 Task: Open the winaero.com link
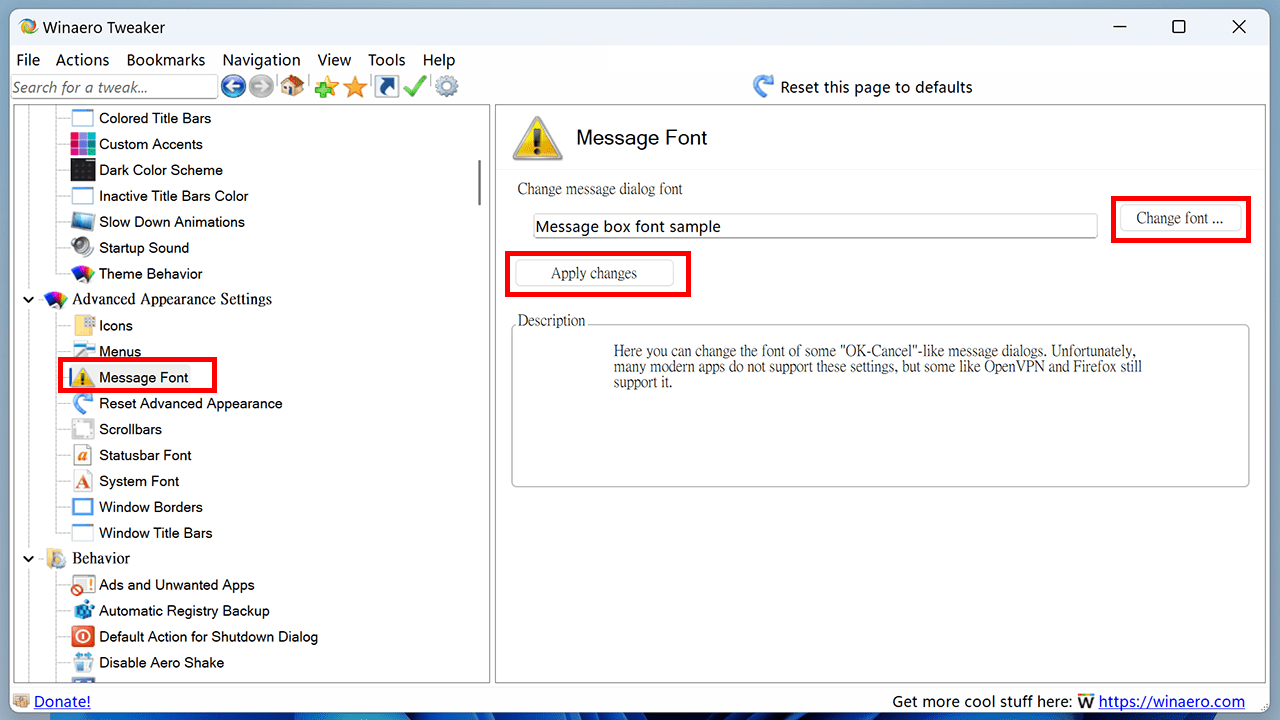point(1171,701)
